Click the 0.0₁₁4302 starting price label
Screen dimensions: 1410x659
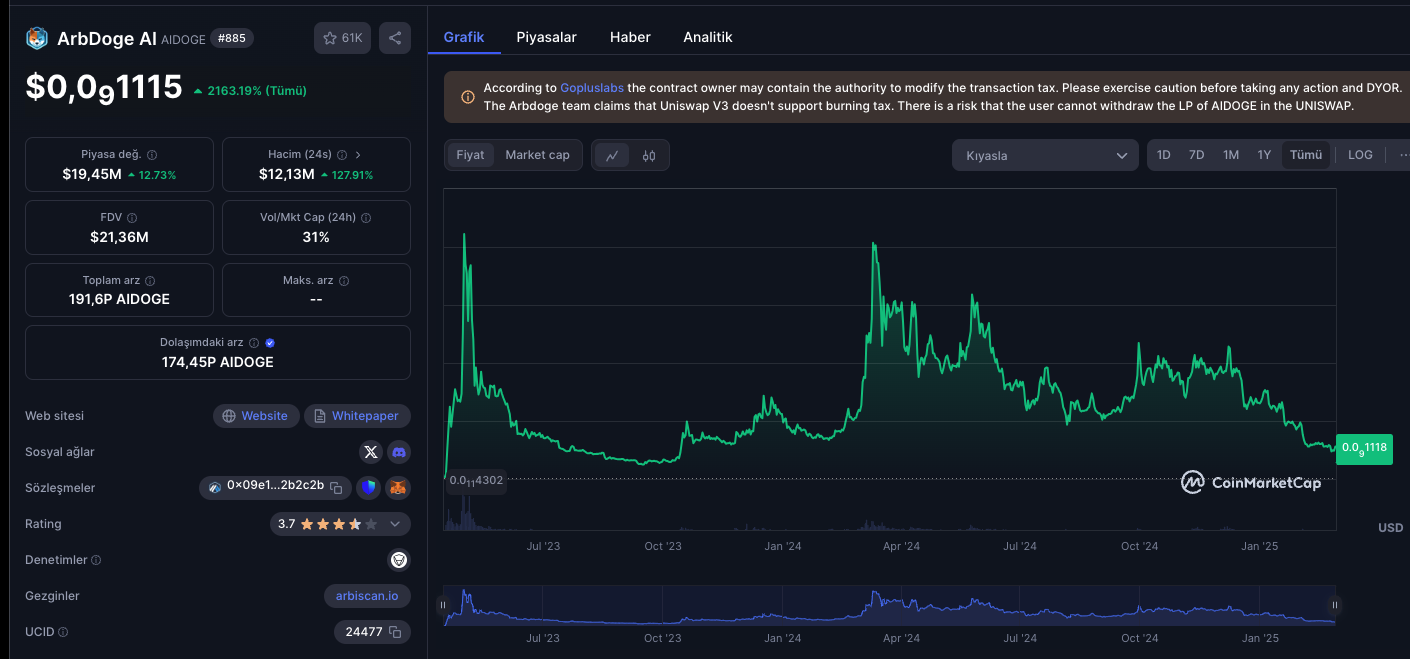point(476,480)
